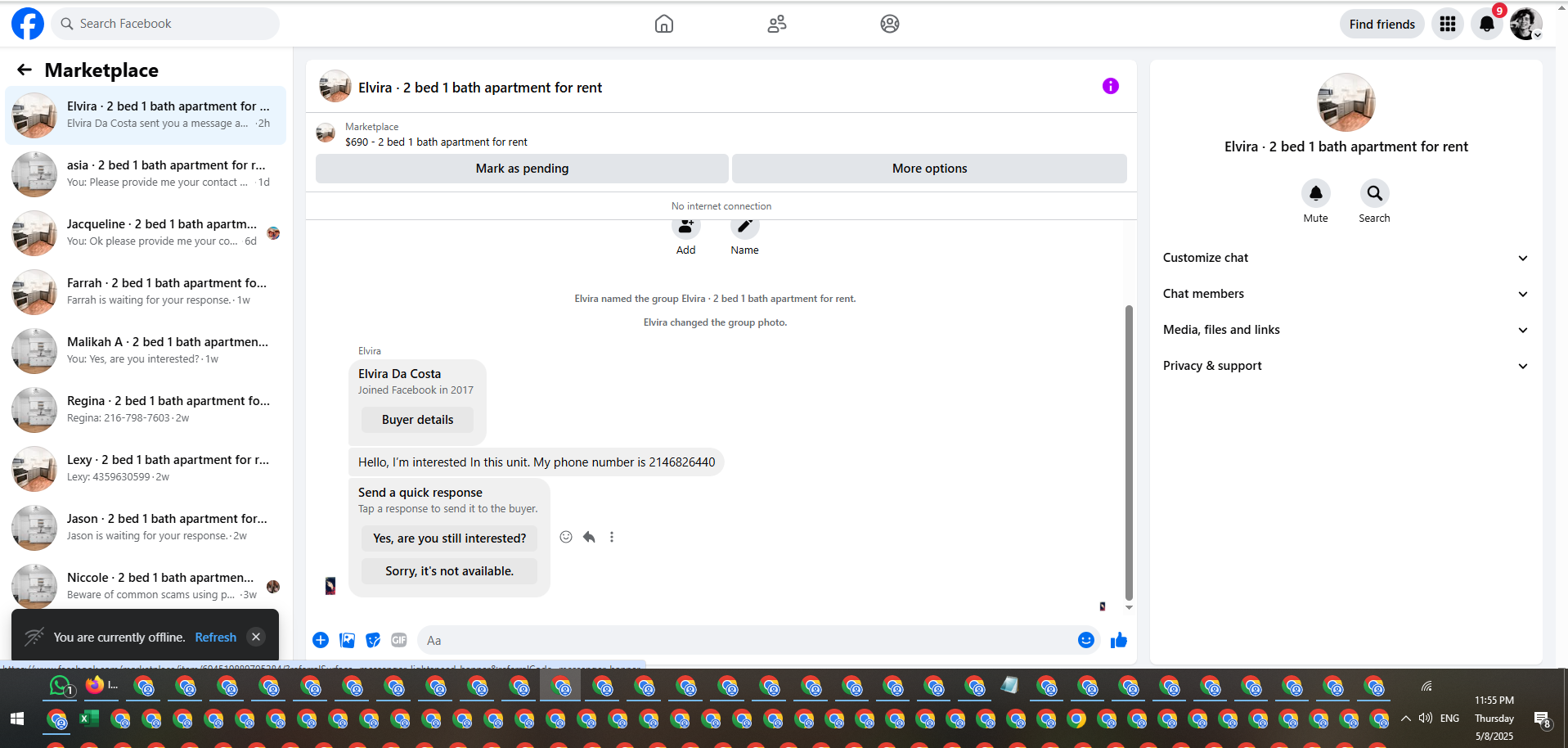The height and width of the screenshot is (748, 1568).
Task: Click the chat scrollbar down arrow
Action: (1129, 607)
